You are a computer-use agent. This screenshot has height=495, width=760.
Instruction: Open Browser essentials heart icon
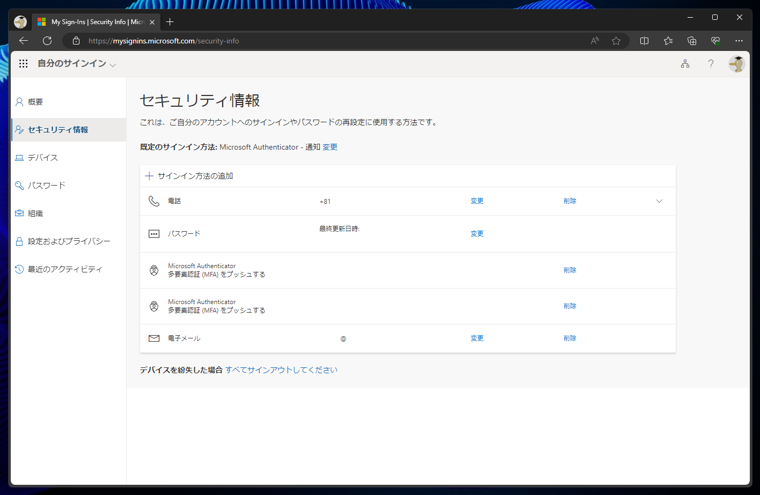[715, 41]
